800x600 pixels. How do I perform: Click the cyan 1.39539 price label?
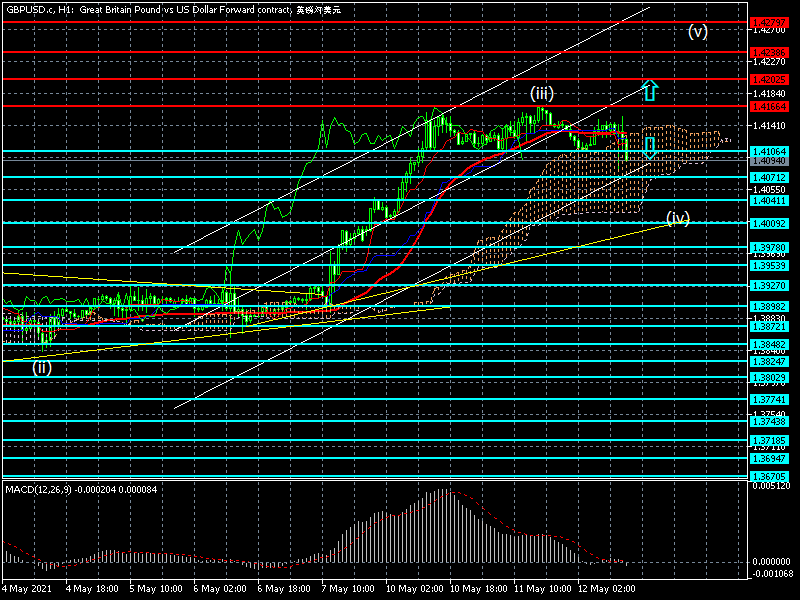769,265
